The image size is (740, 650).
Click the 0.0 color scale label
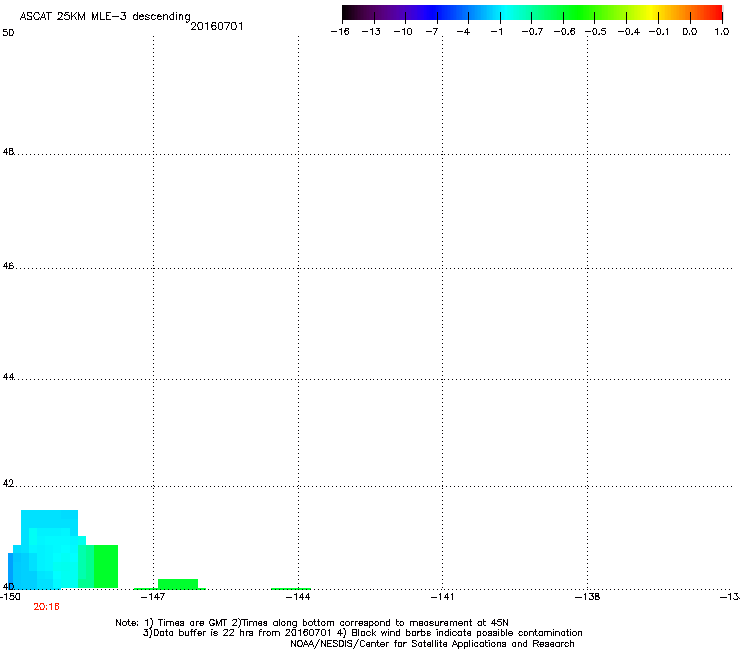pos(690,32)
